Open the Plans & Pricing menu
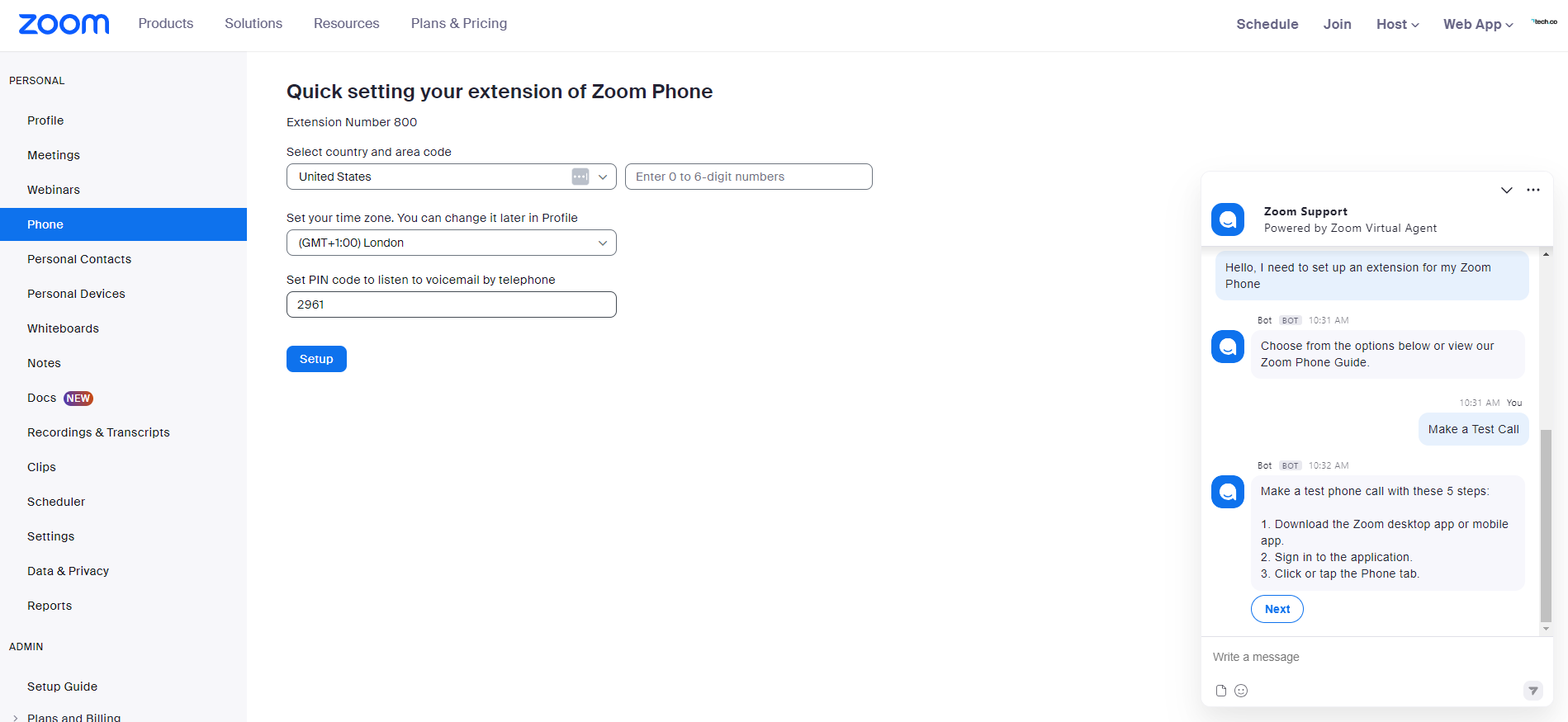 point(459,24)
